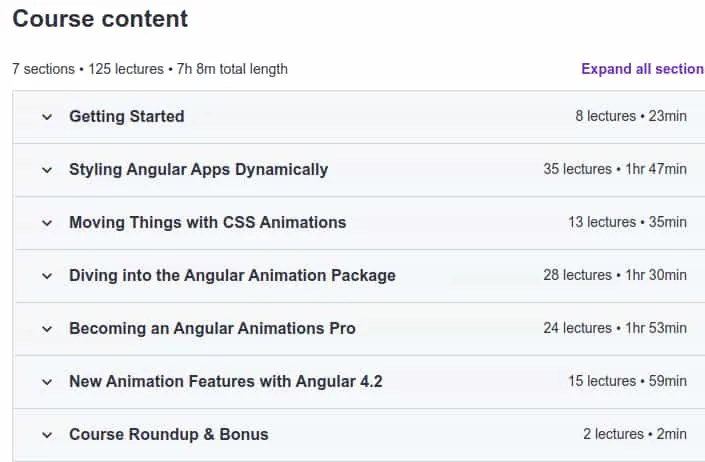Image resolution: width=705 pixels, height=462 pixels.
Task: Select Diving into the Angular Animation Package title
Action: 232,275
